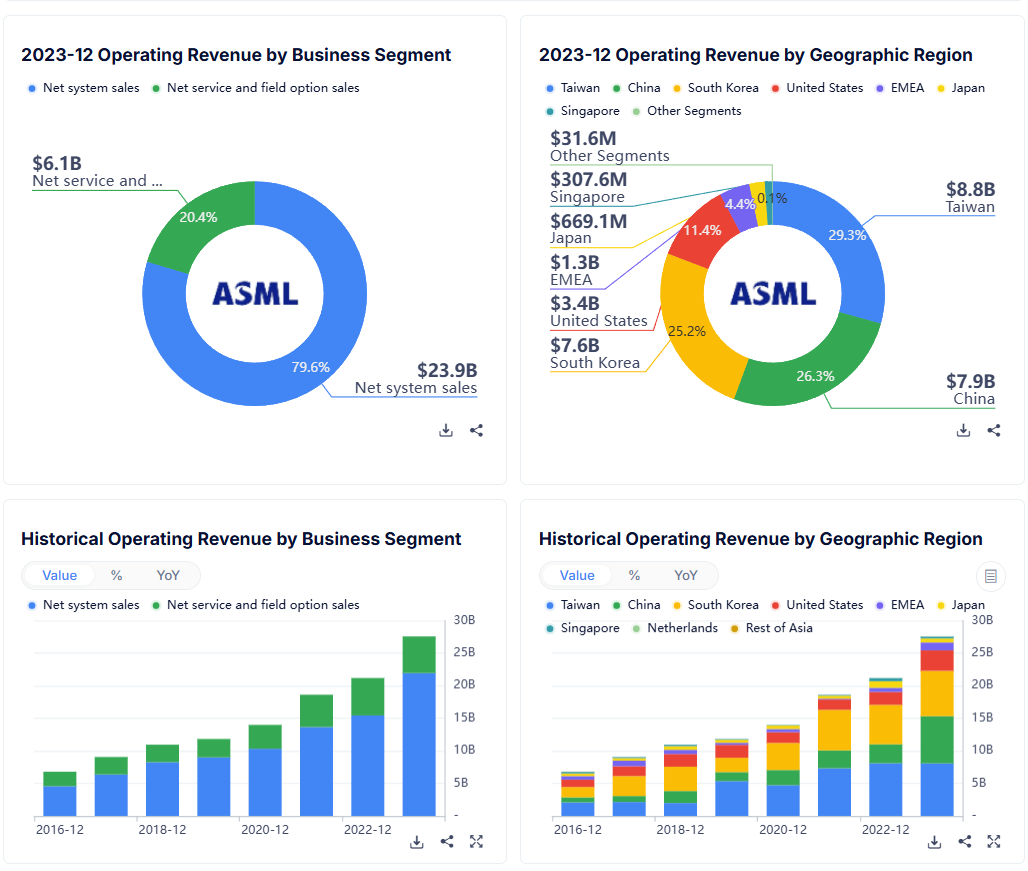Toggle Japan in historical region legend
The height and width of the screenshot is (871, 1028).
pyautogui.click(x=960, y=605)
